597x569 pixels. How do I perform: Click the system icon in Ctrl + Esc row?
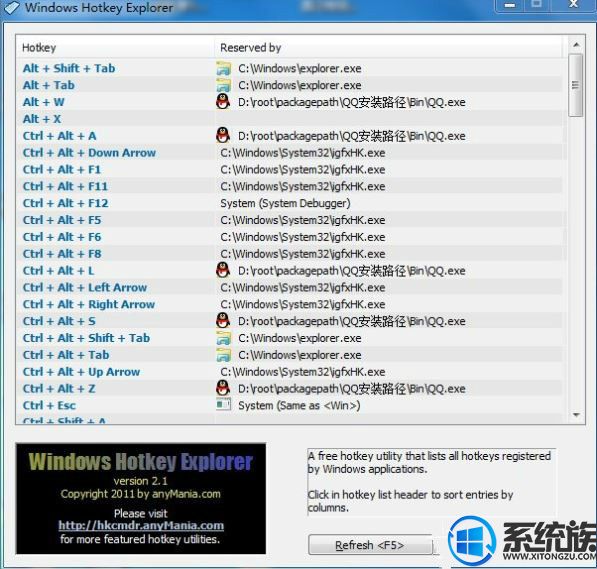tap(223, 404)
